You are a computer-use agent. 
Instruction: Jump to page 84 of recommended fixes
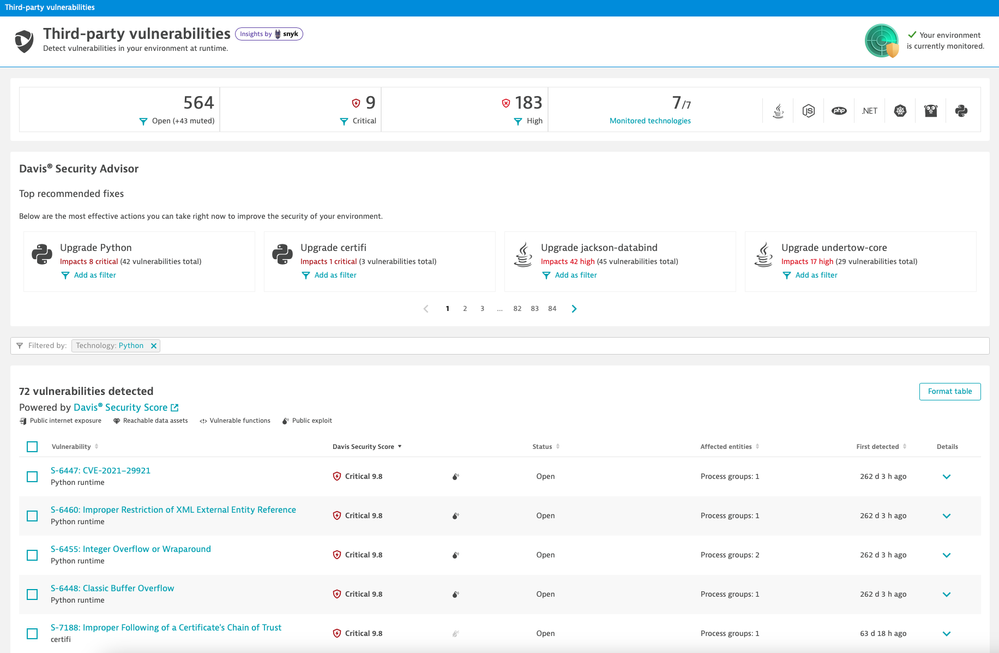552,309
